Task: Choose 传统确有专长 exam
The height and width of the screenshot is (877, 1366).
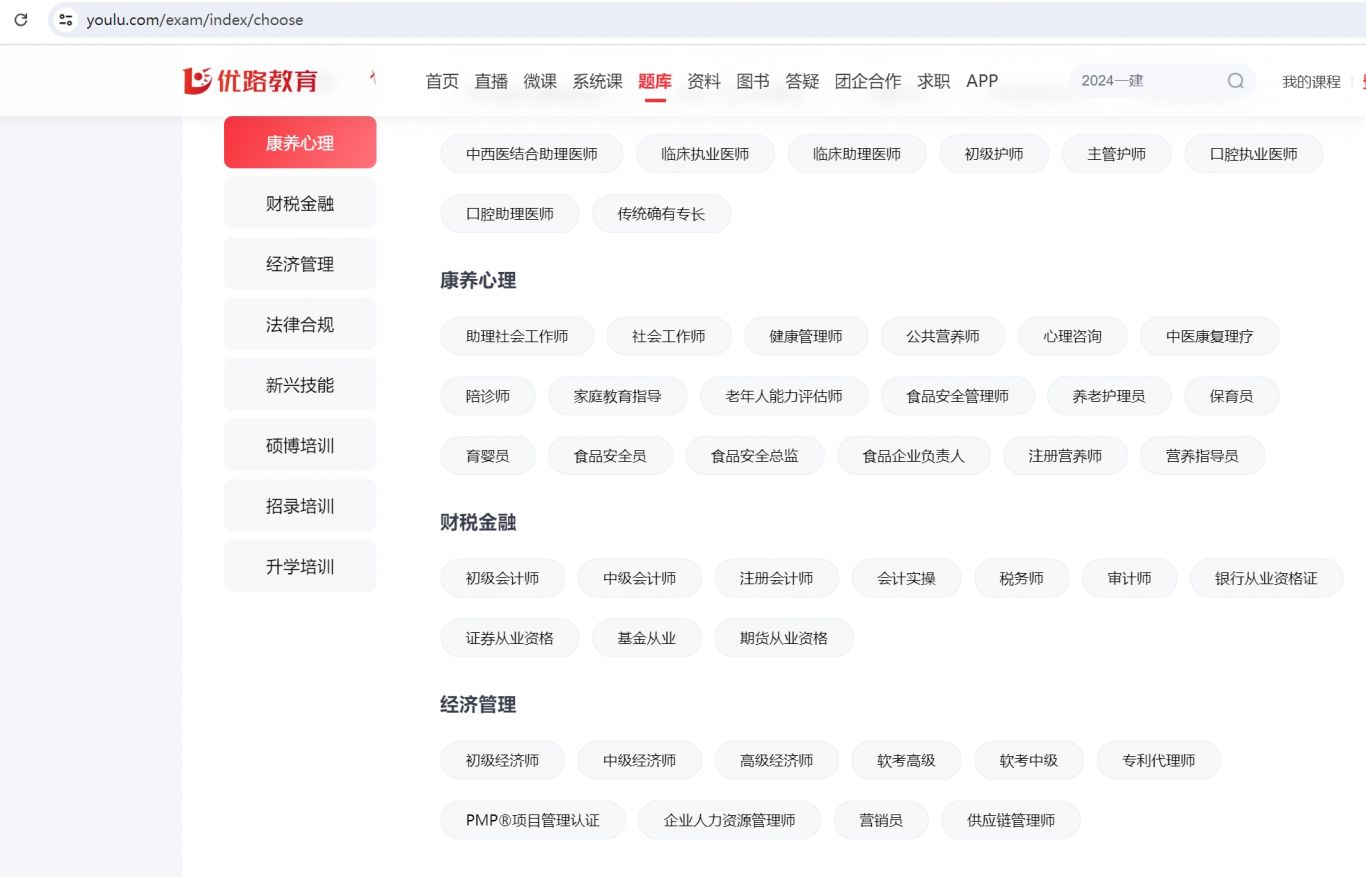Action: pos(661,214)
